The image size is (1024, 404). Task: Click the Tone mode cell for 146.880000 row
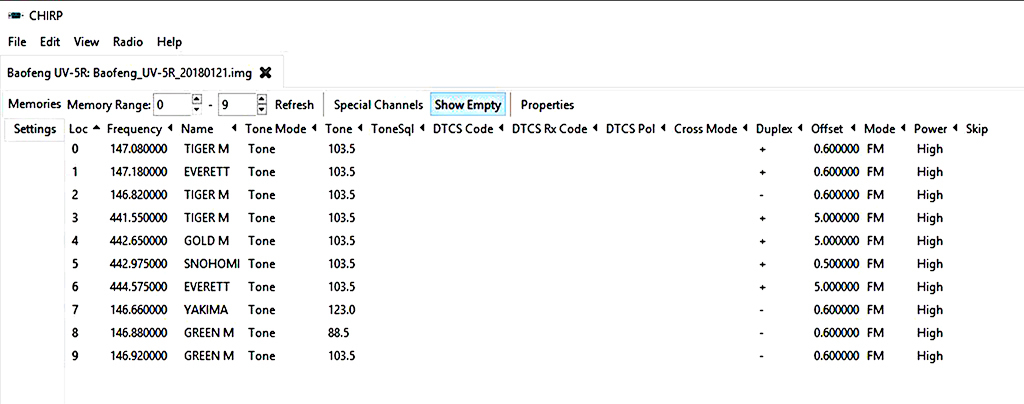(x=262, y=333)
